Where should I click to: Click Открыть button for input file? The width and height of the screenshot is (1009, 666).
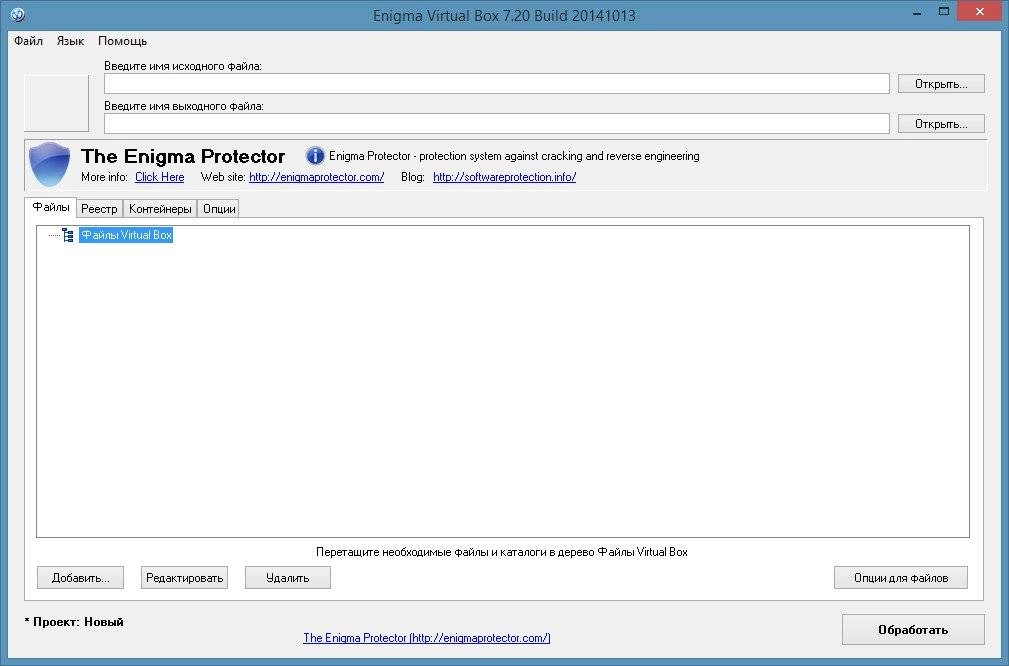(x=941, y=84)
